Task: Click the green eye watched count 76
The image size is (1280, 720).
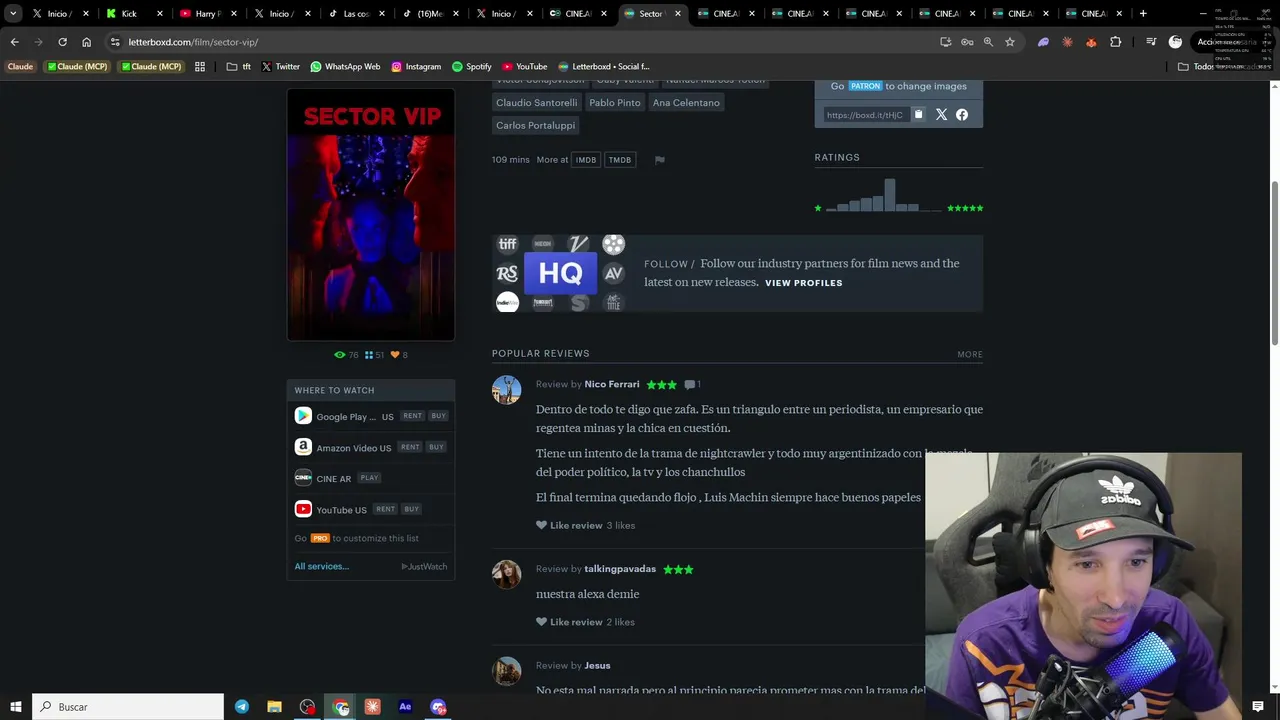Action: point(346,355)
